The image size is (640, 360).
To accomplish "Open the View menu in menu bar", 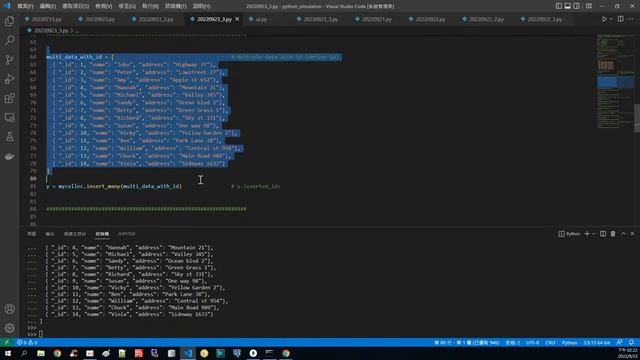I will [103, 6].
